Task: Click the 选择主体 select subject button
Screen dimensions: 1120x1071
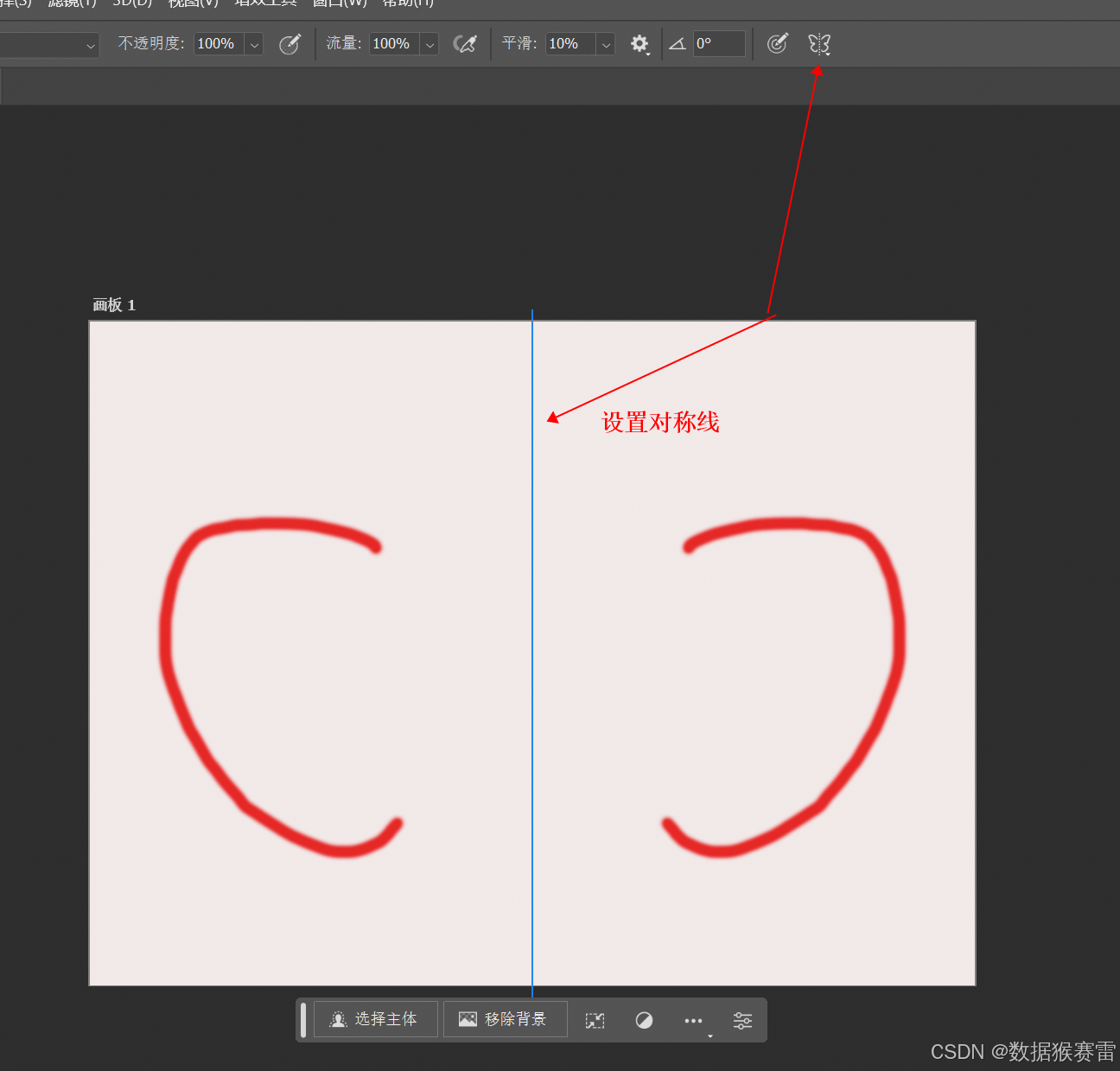Action: pyautogui.click(x=376, y=1019)
